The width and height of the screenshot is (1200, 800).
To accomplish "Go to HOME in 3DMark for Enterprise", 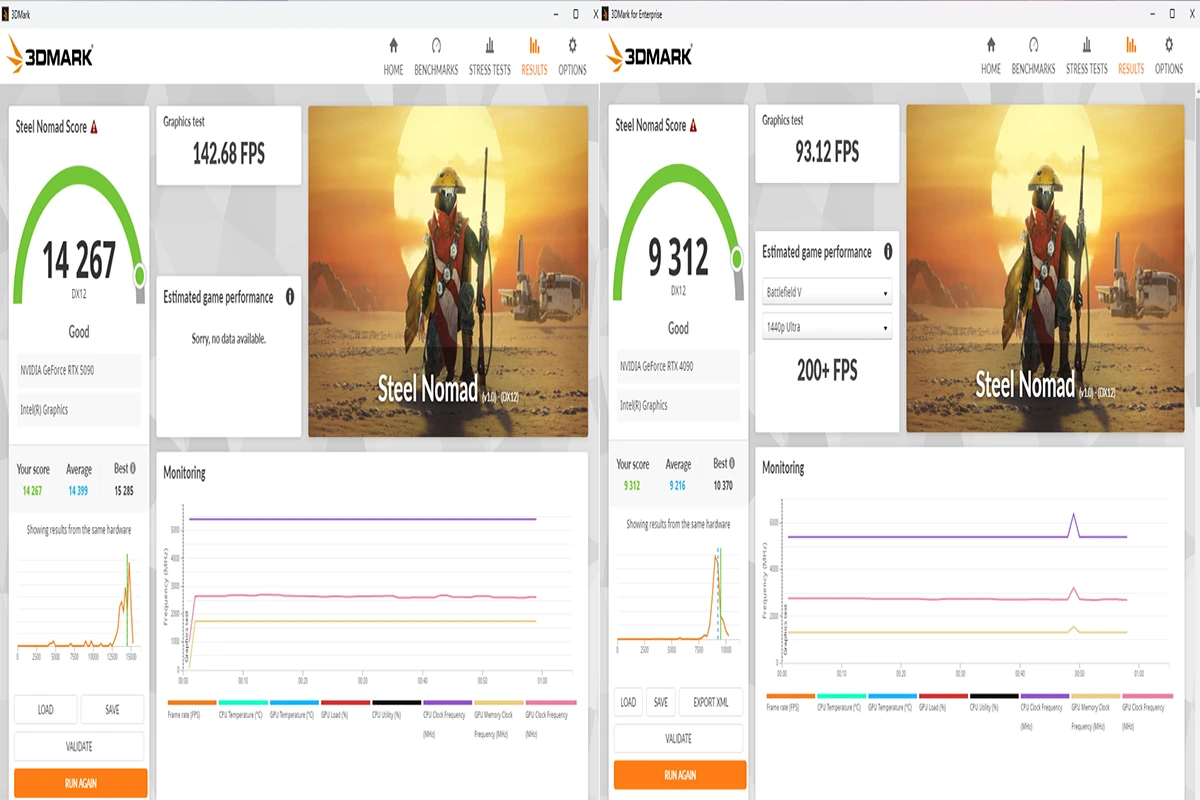I will 991,56.
